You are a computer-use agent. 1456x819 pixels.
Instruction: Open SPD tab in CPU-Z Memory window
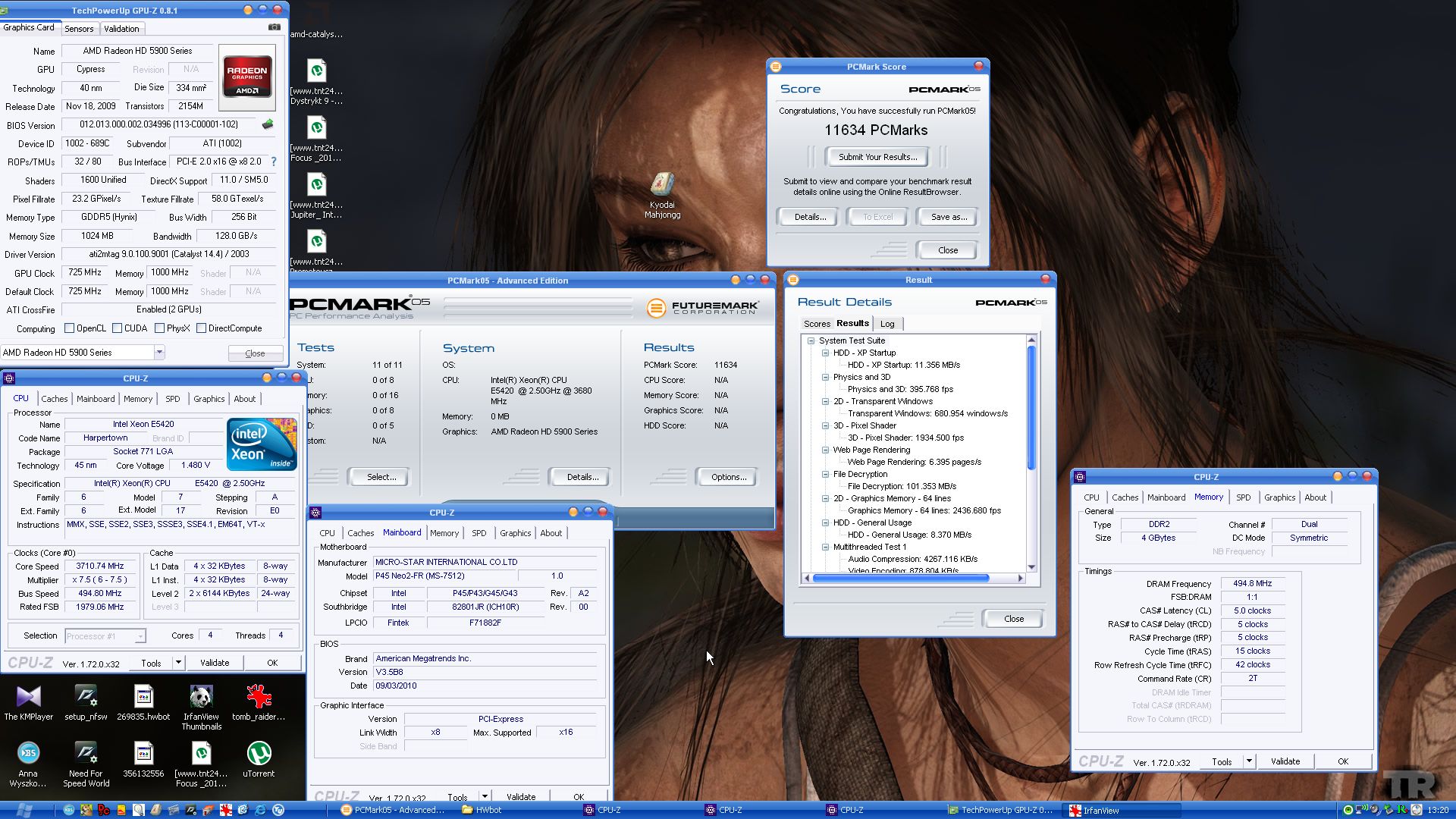[x=1243, y=497]
